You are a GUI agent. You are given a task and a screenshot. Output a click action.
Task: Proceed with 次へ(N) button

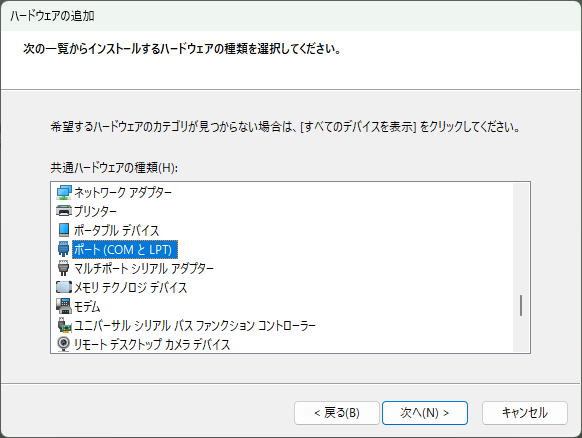coord(425,413)
